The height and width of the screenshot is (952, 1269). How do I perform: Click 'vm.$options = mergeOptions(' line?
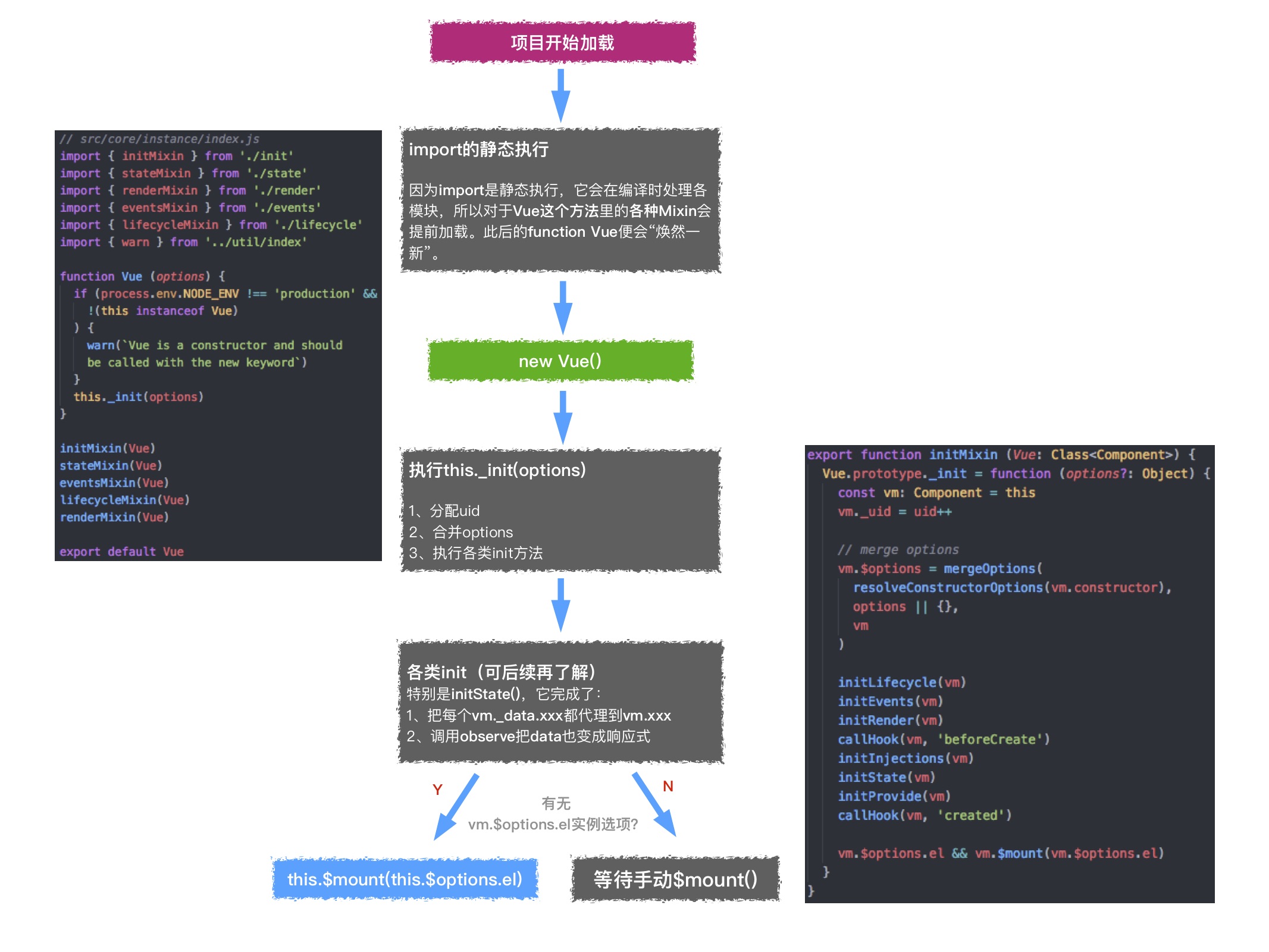click(940, 569)
